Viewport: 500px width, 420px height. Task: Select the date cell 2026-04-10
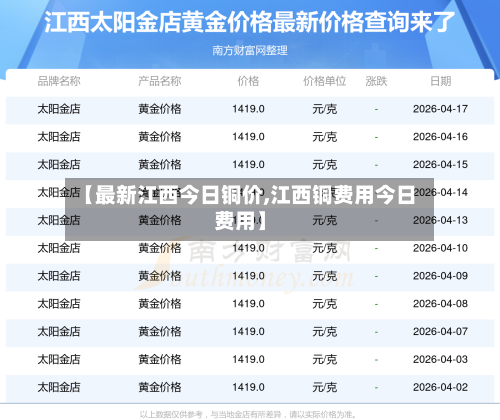coord(441,248)
